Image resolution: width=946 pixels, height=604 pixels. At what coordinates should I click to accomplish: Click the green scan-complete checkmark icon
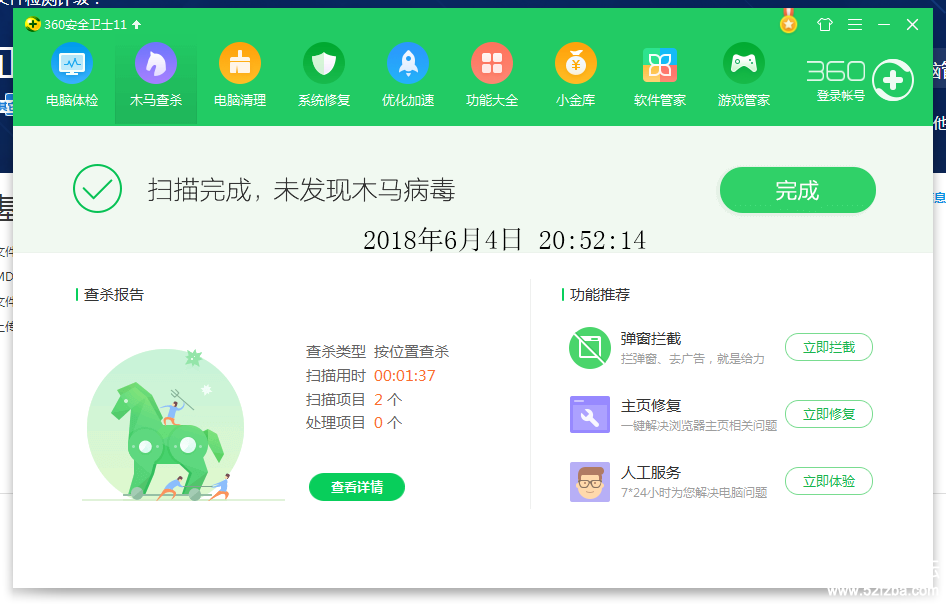[x=97, y=188]
